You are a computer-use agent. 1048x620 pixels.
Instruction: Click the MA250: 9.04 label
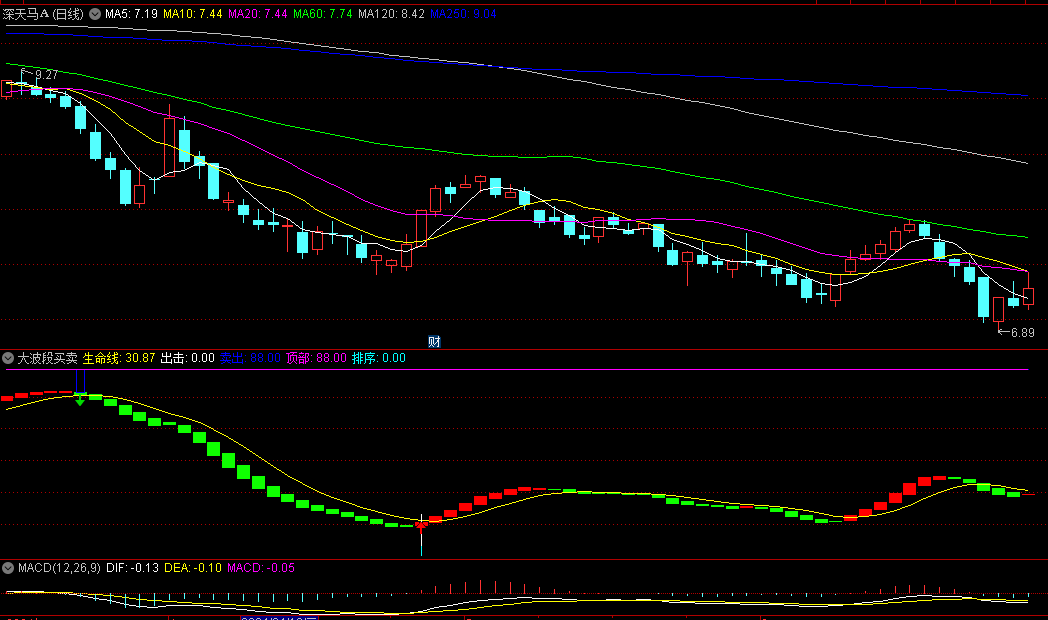point(463,14)
